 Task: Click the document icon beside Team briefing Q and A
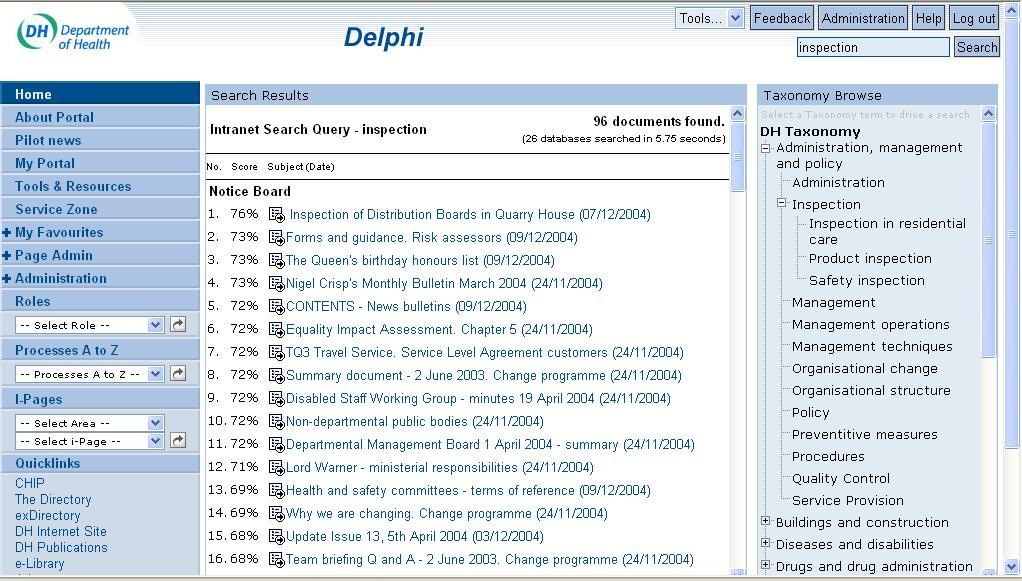click(x=277, y=559)
